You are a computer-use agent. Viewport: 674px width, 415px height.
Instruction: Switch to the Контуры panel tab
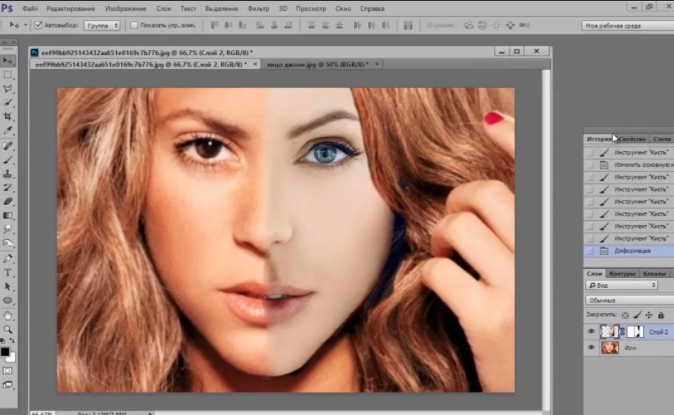point(622,274)
